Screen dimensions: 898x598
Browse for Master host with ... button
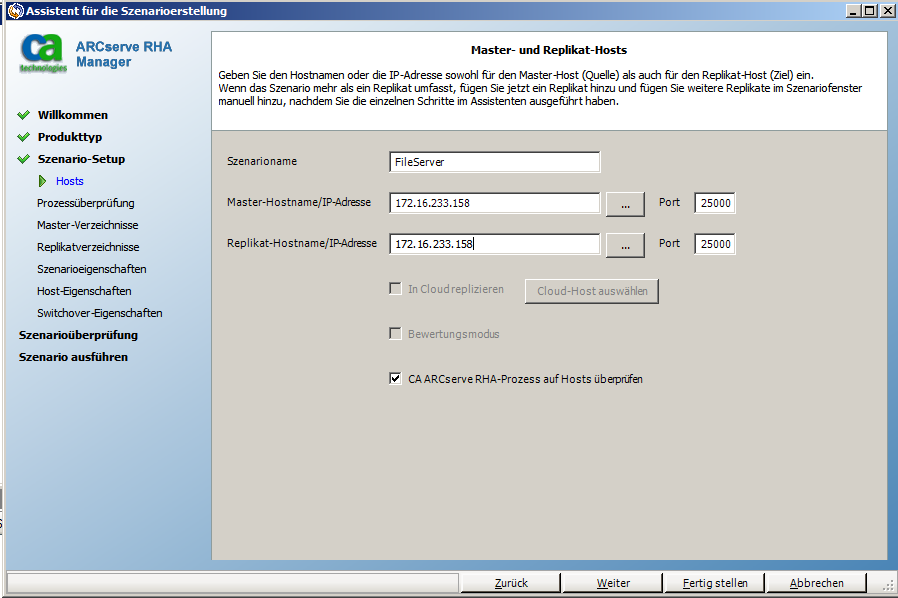point(625,204)
